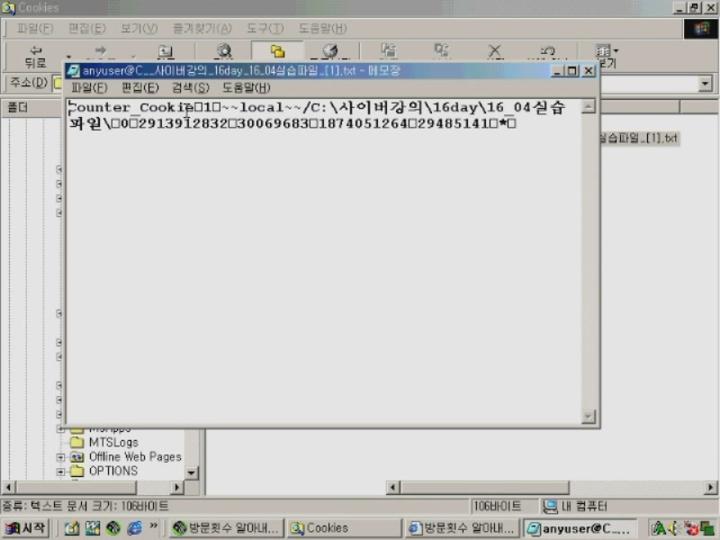Switch to Cookies taskbar button
The image size is (720, 540).
(x=344, y=529)
